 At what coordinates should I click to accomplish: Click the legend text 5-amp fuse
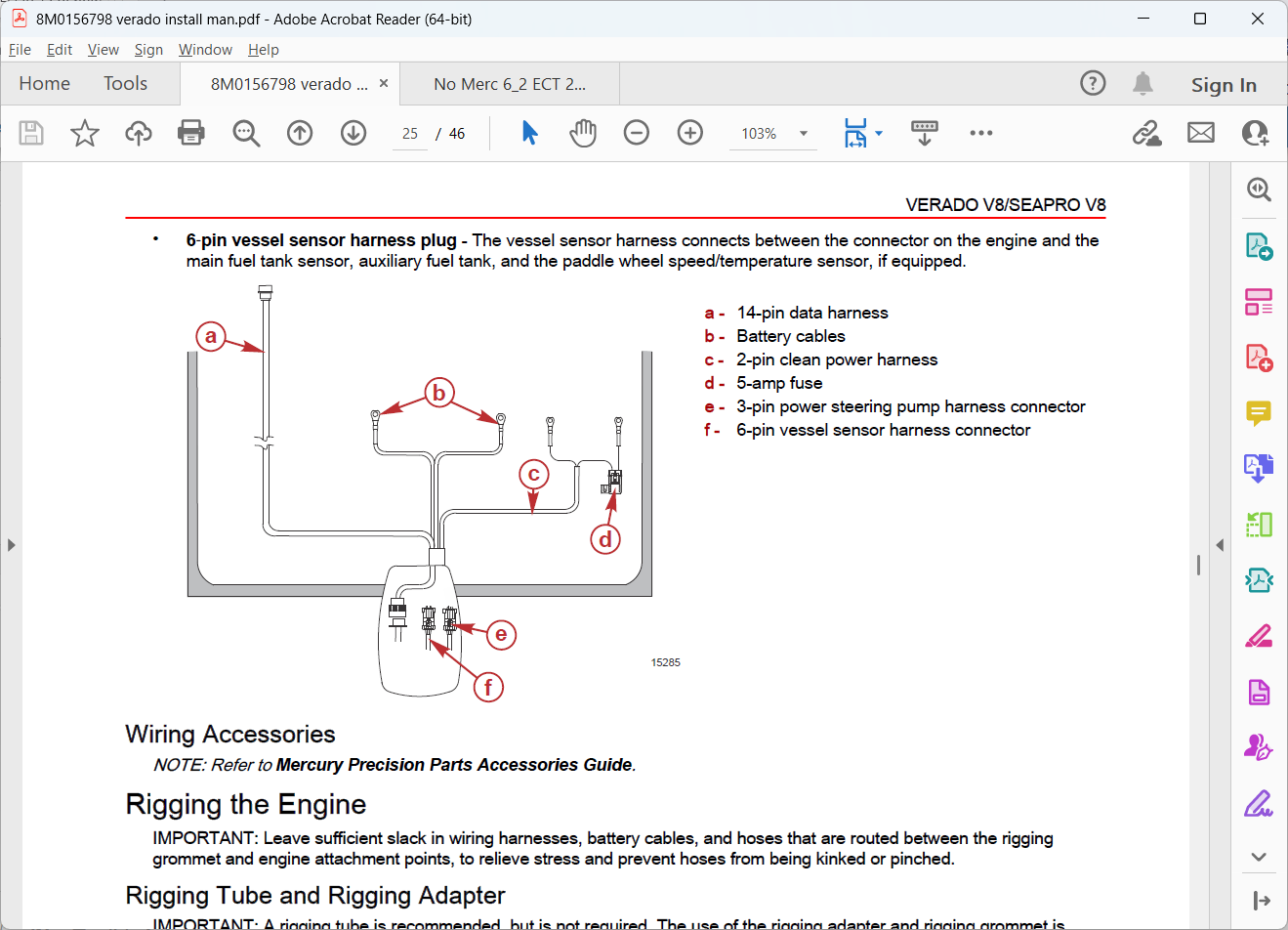pos(779,383)
